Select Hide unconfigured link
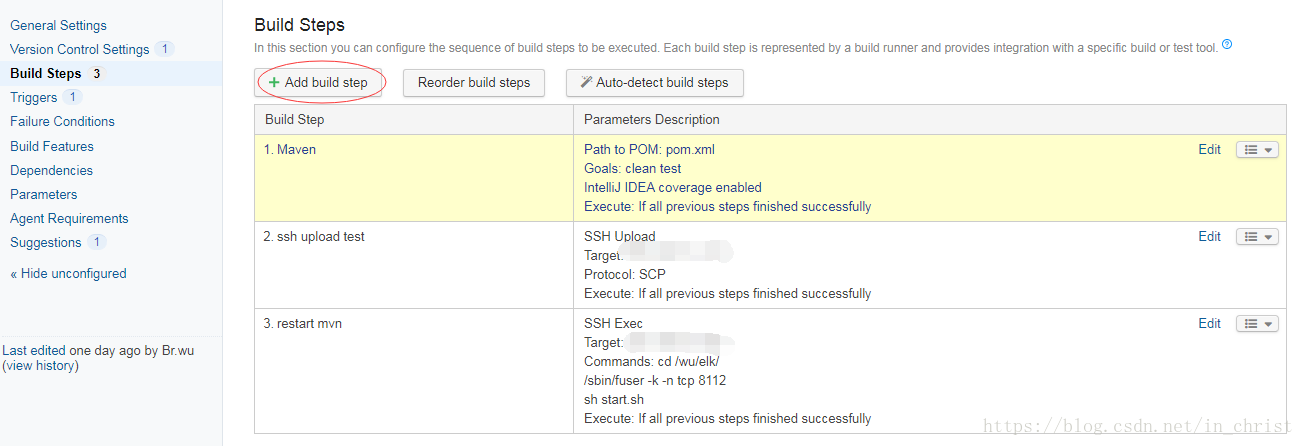Image resolution: width=1304 pixels, height=446 pixels. [68, 273]
